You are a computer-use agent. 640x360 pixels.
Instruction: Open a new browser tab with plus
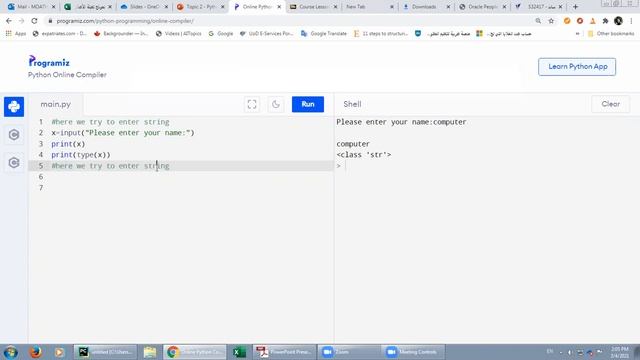(x=576, y=7)
